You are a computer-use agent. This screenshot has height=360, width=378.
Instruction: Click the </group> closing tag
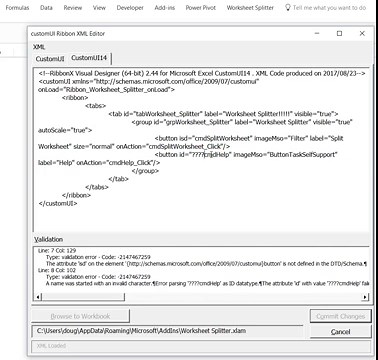[145, 171]
